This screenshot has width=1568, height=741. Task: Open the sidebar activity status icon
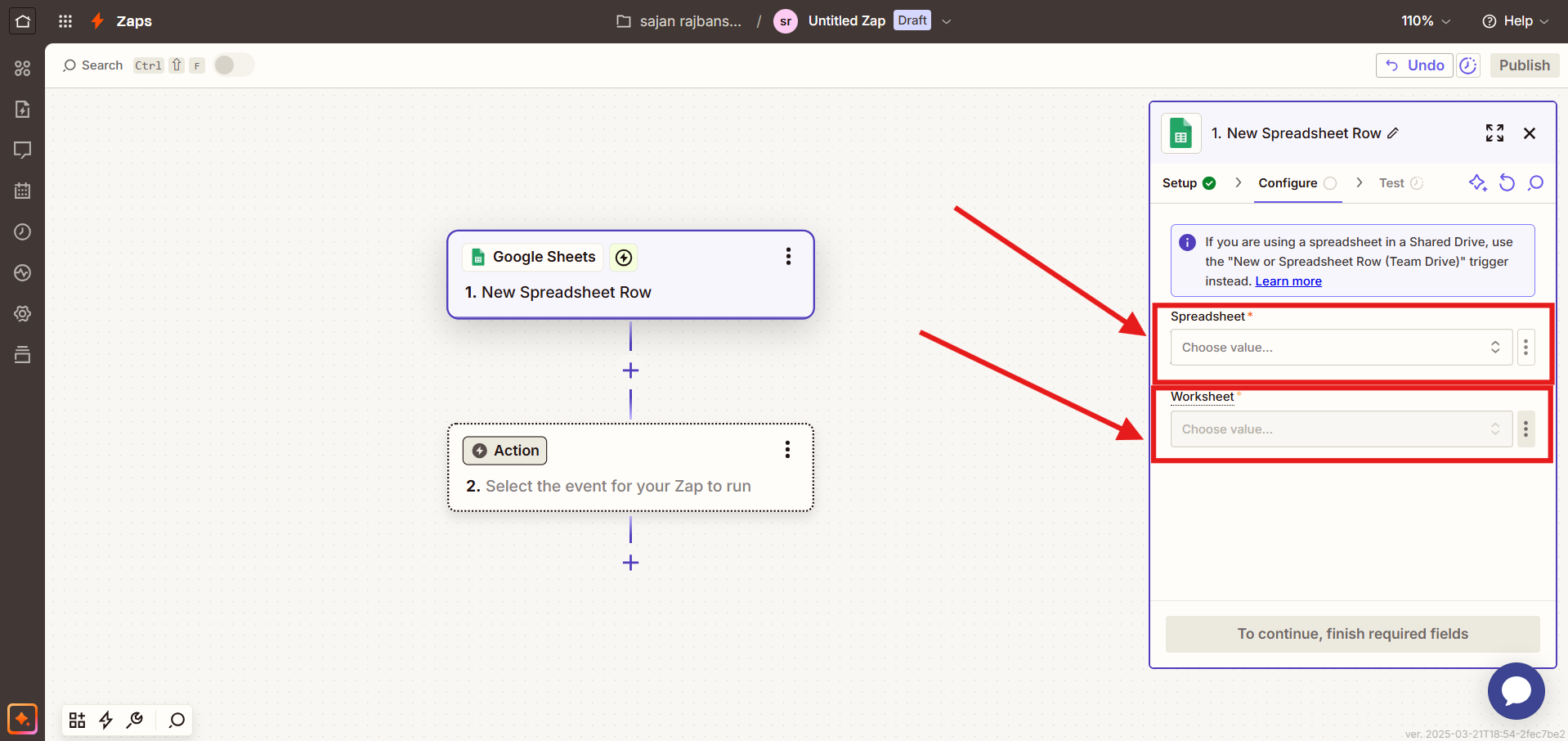click(x=22, y=272)
